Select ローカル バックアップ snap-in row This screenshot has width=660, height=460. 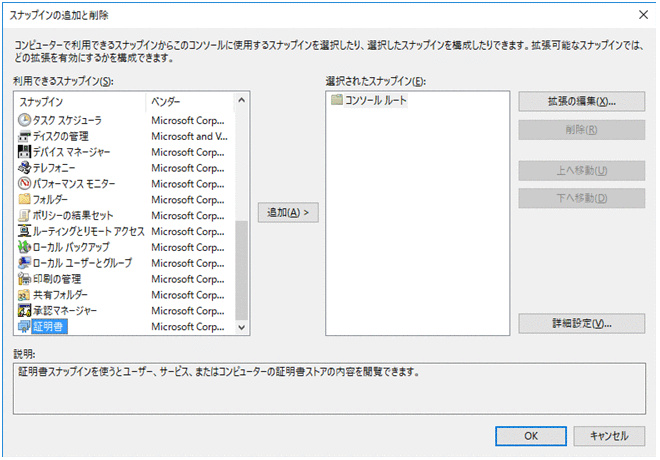point(125,247)
